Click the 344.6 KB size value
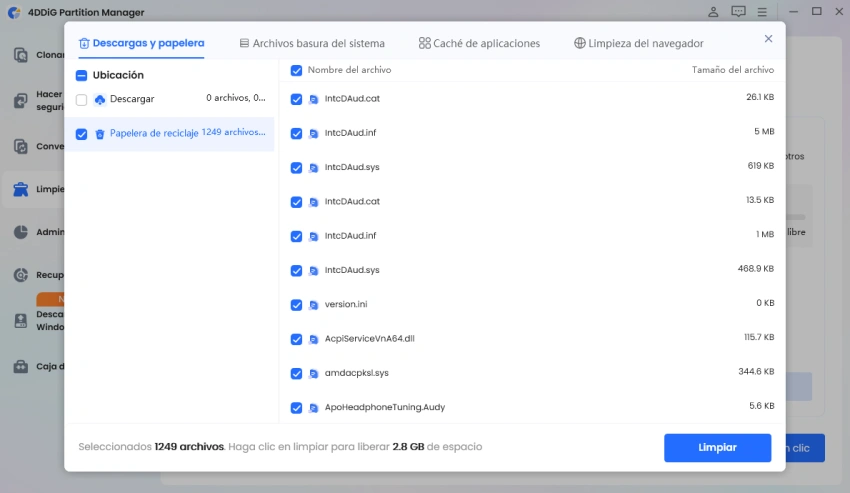This screenshot has width=850, height=493. point(756,372)
